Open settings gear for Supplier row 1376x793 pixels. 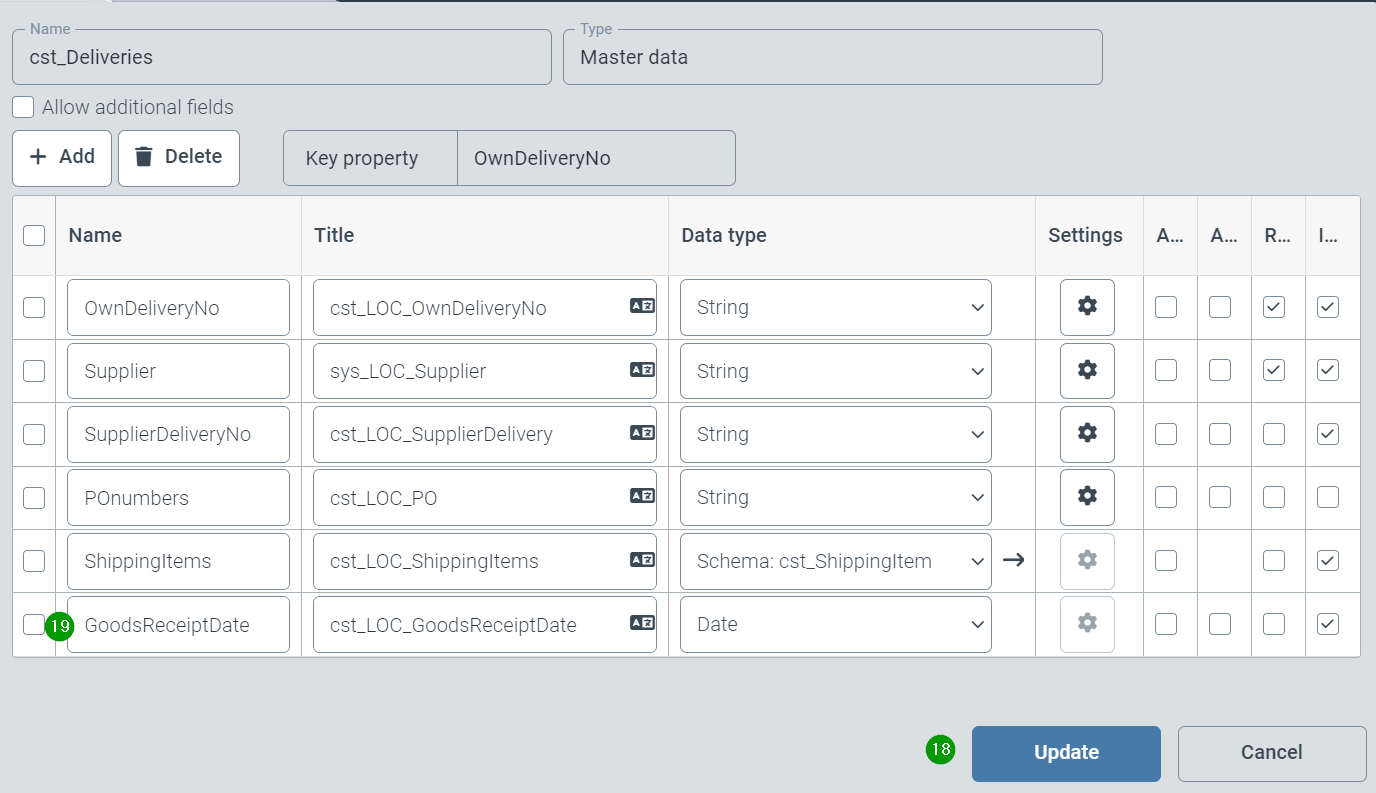[1087, 371]
